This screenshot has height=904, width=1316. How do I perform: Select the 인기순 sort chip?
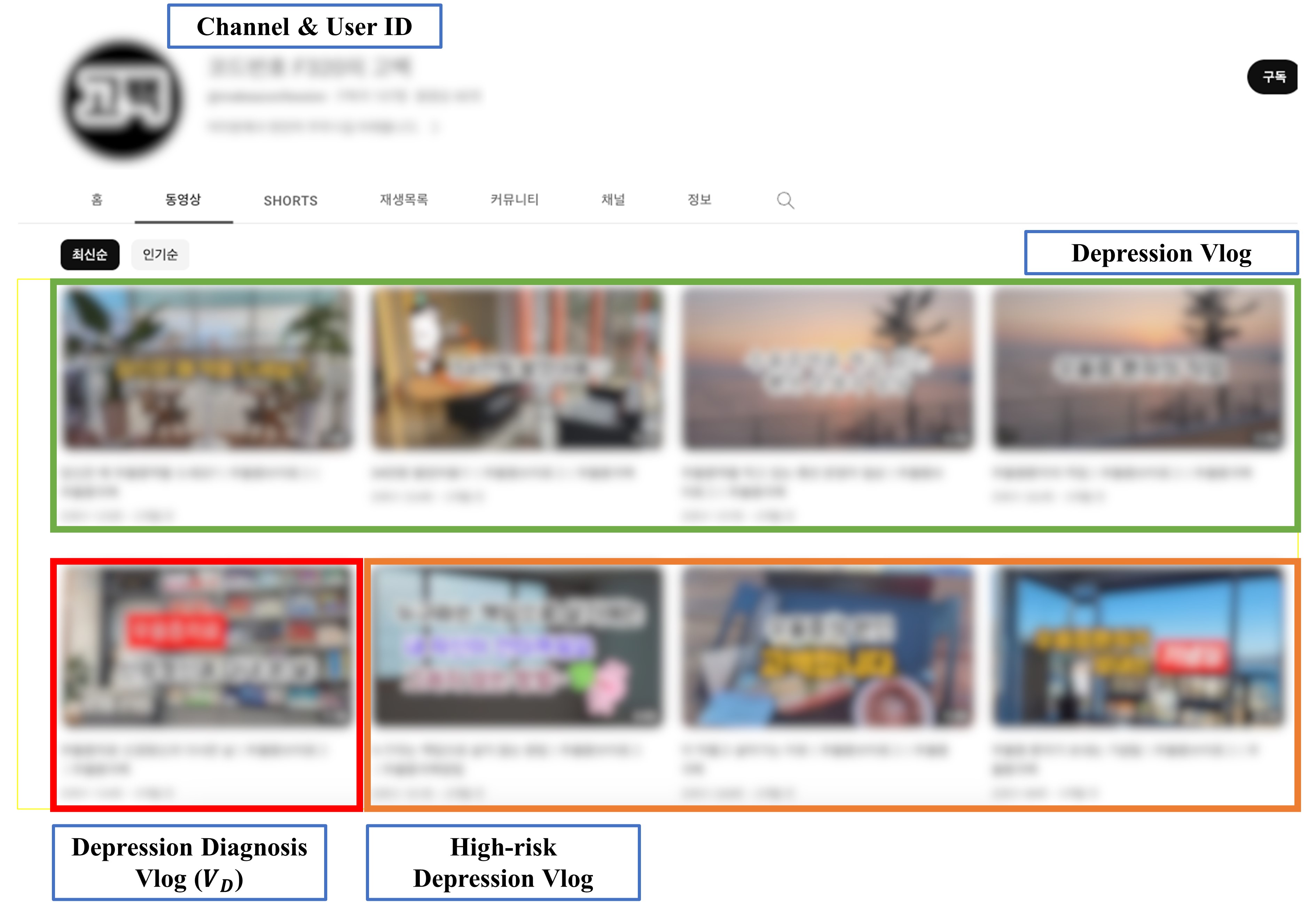(160, 255)
